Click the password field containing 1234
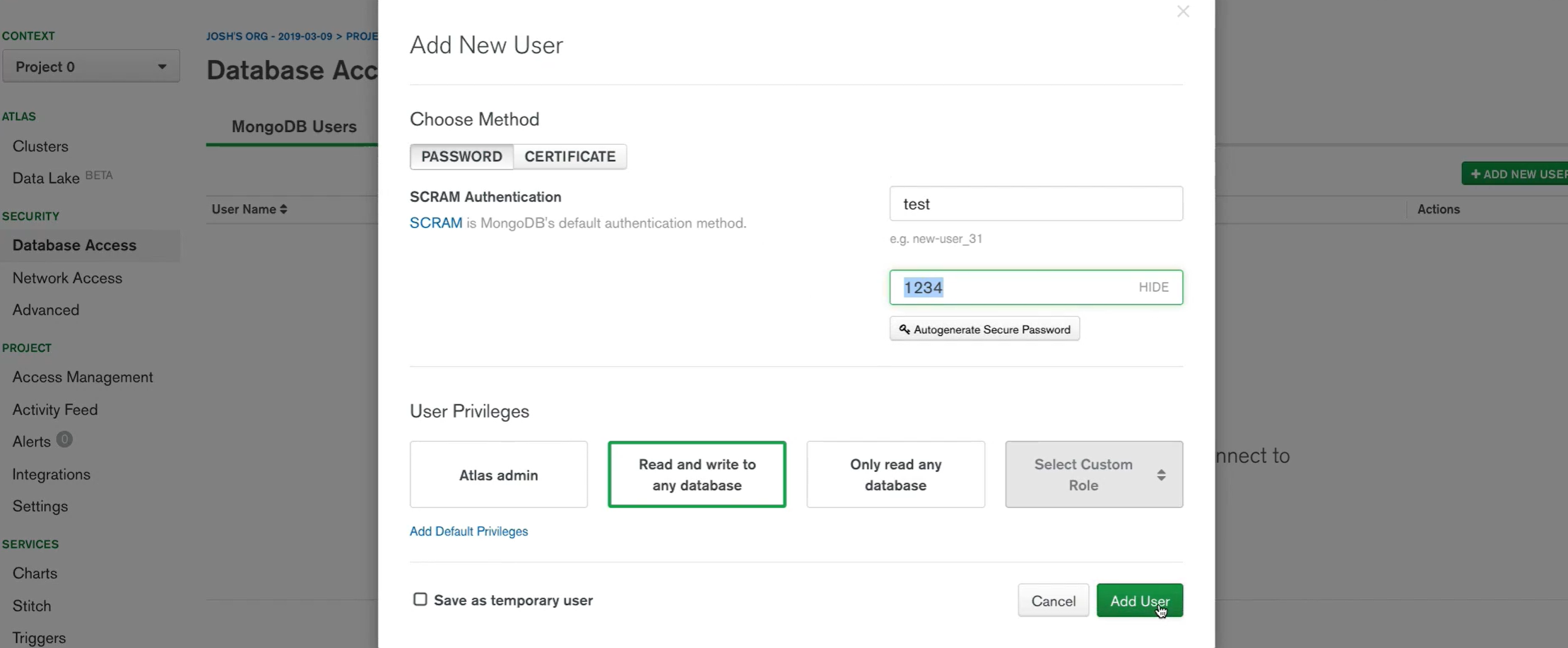1568x648 pixels. pos(1036,288)
